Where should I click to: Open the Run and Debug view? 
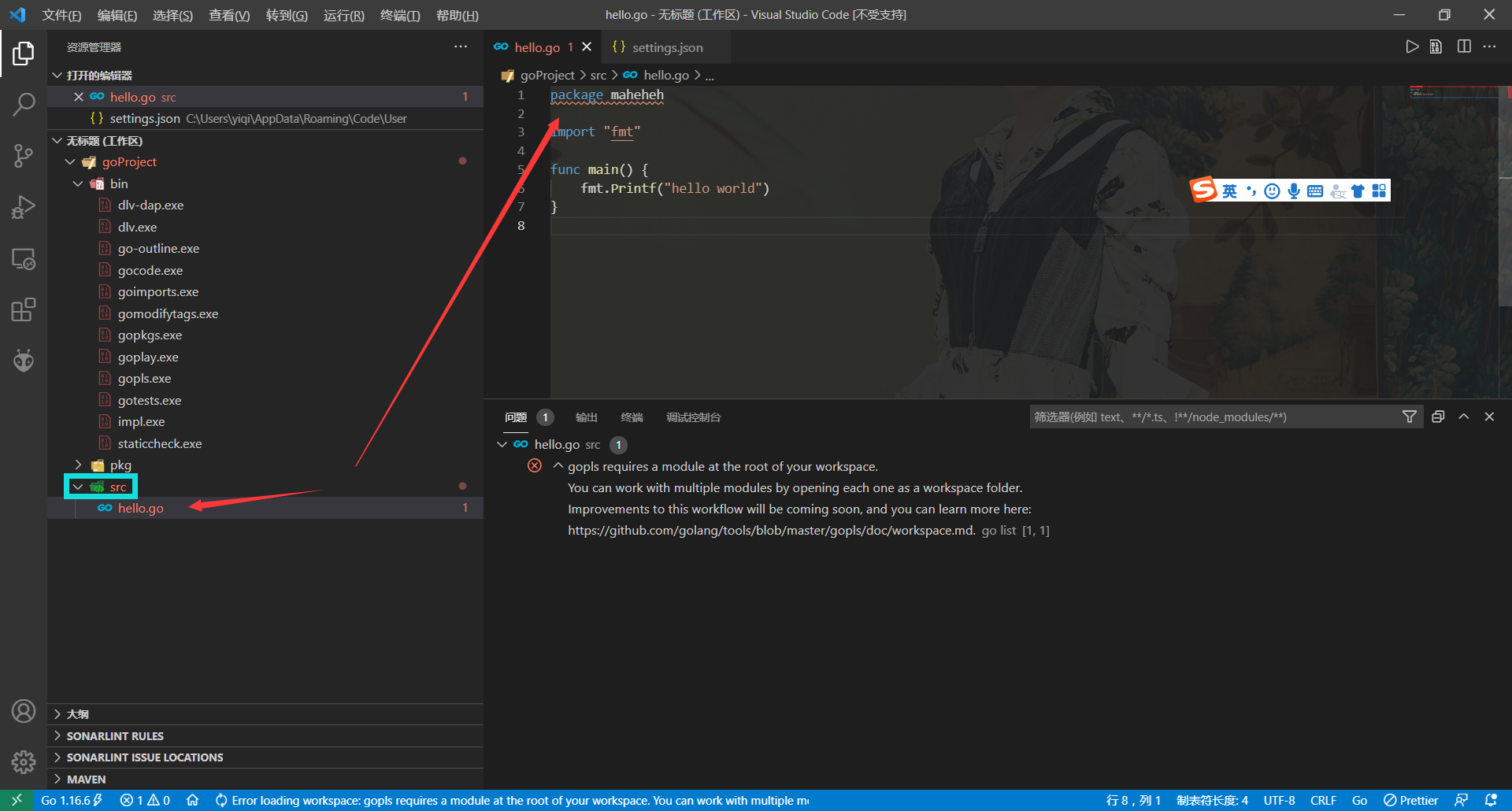[x=24, y=207]
